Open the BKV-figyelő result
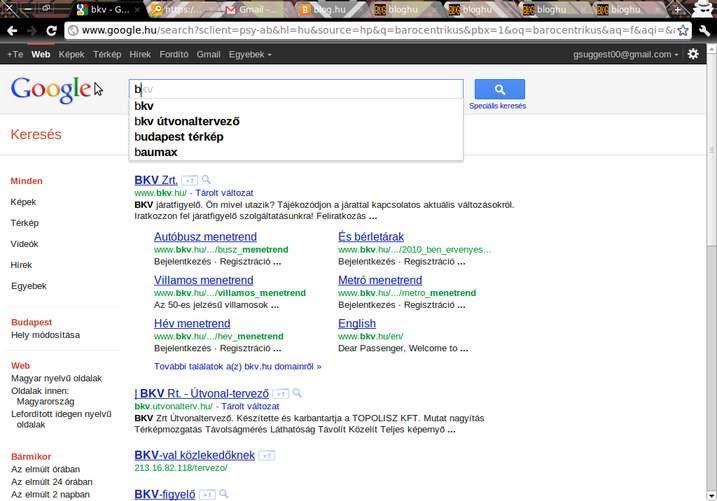This screenshot has height=501, width=717. [x=165, y=495]
